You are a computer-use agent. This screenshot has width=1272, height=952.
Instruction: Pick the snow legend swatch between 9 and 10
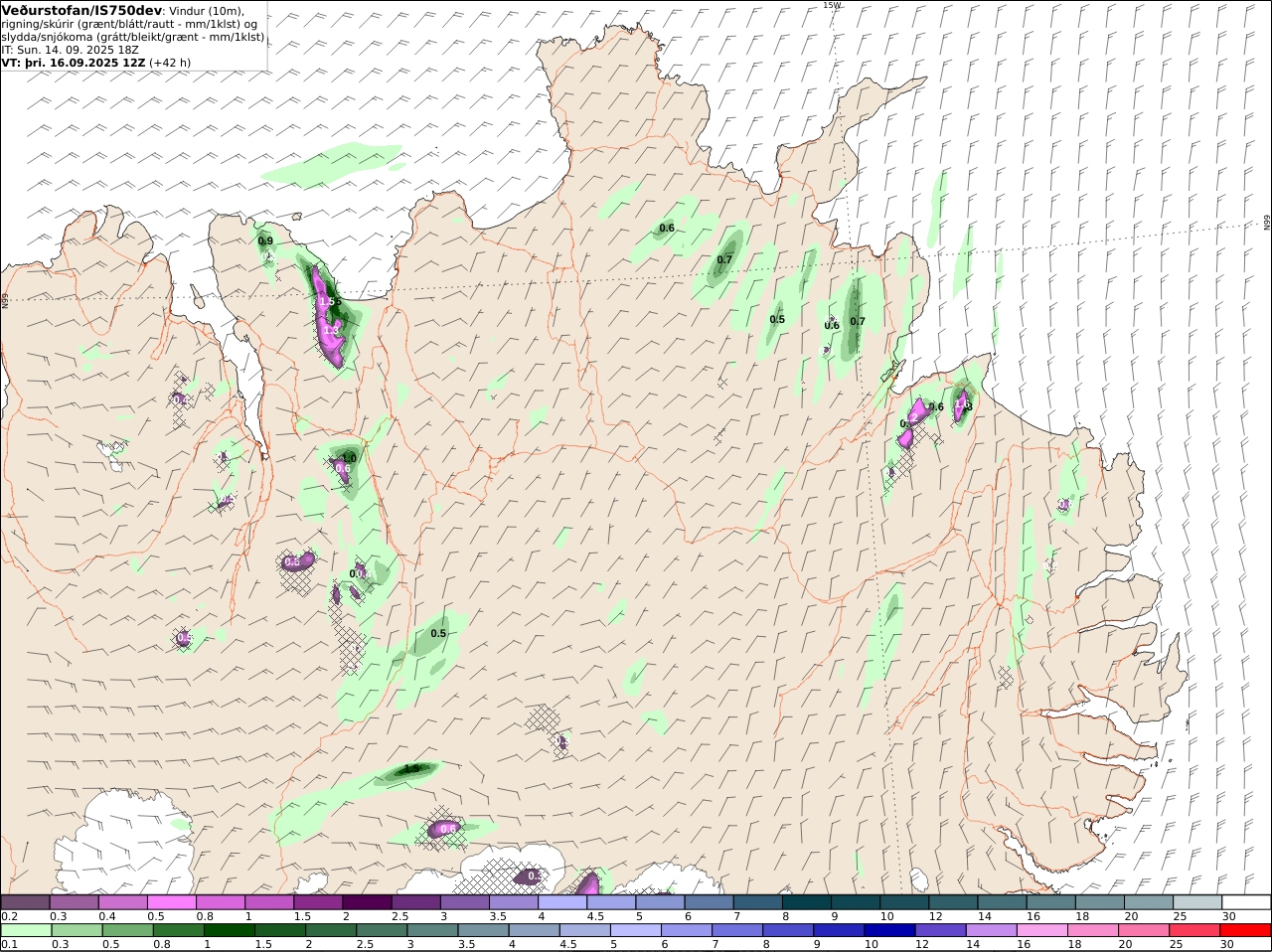[856, 902]
